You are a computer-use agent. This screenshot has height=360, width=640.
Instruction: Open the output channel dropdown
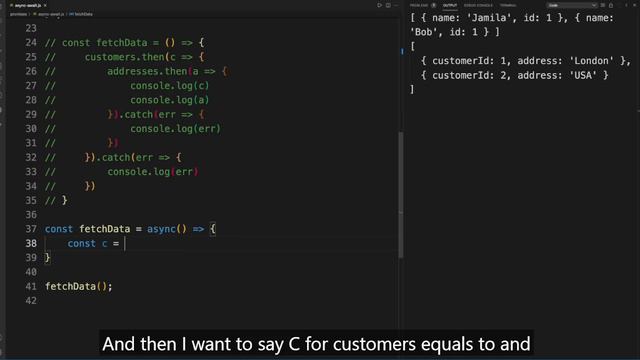(x=571, y=5)
